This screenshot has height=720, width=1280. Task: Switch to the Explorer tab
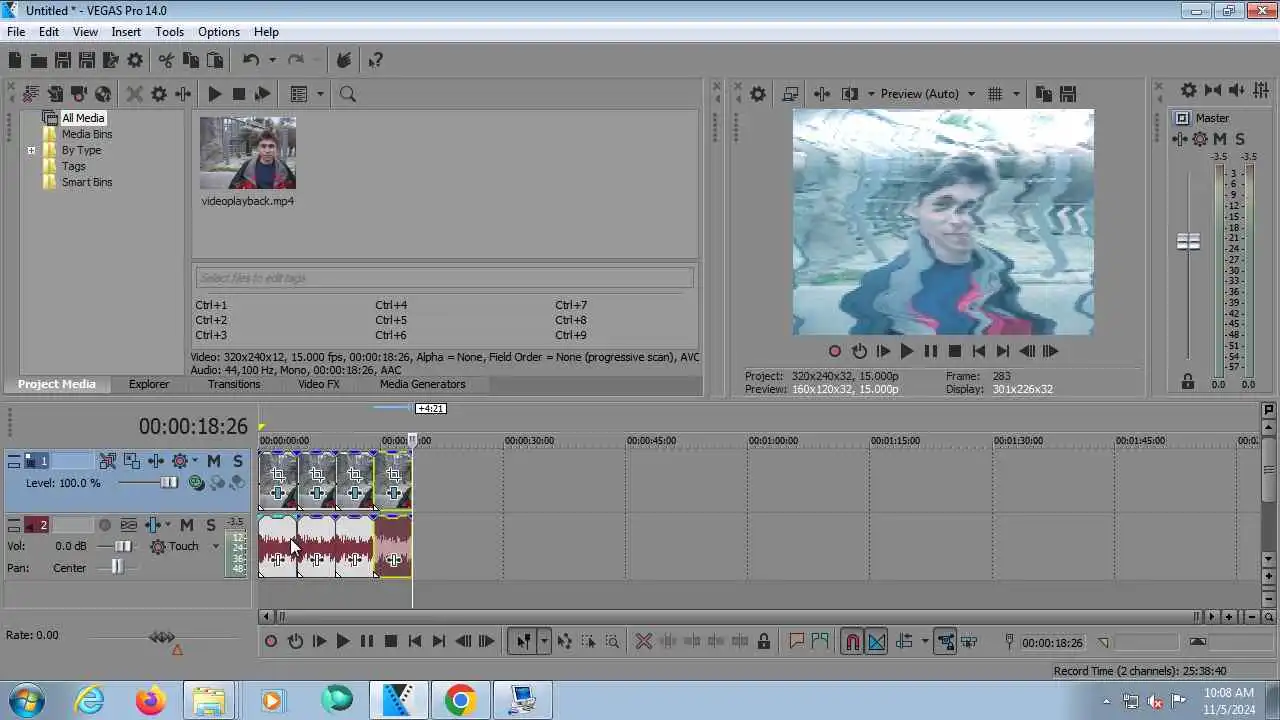[149, 384]
